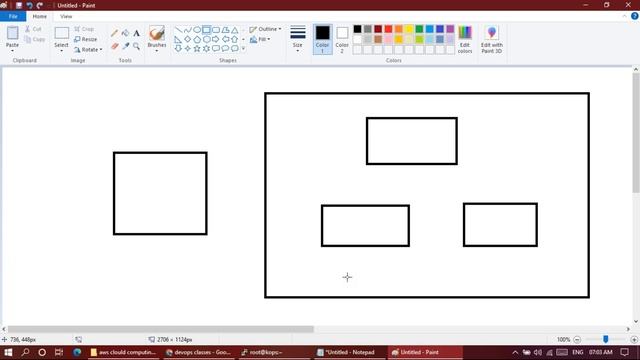
Task: Choose the Six-point star shape
Action: [x=207, y=48]
